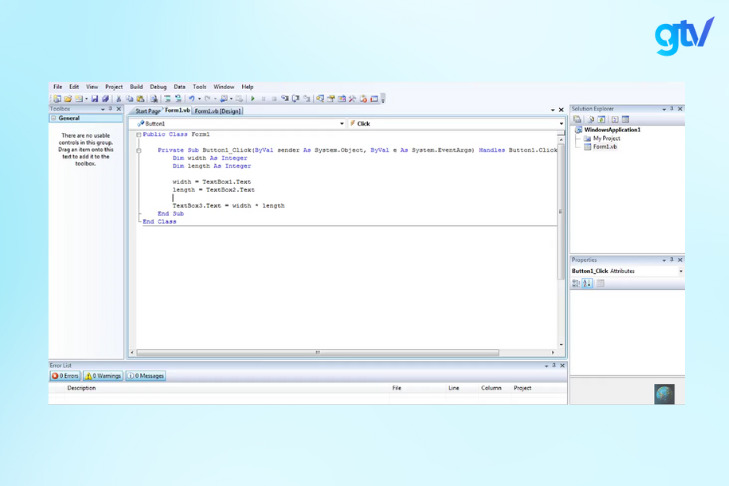This screenshot has width=729, height=486.
Task: Click the Undo arrow icon
Action: [x=192, y=99]
